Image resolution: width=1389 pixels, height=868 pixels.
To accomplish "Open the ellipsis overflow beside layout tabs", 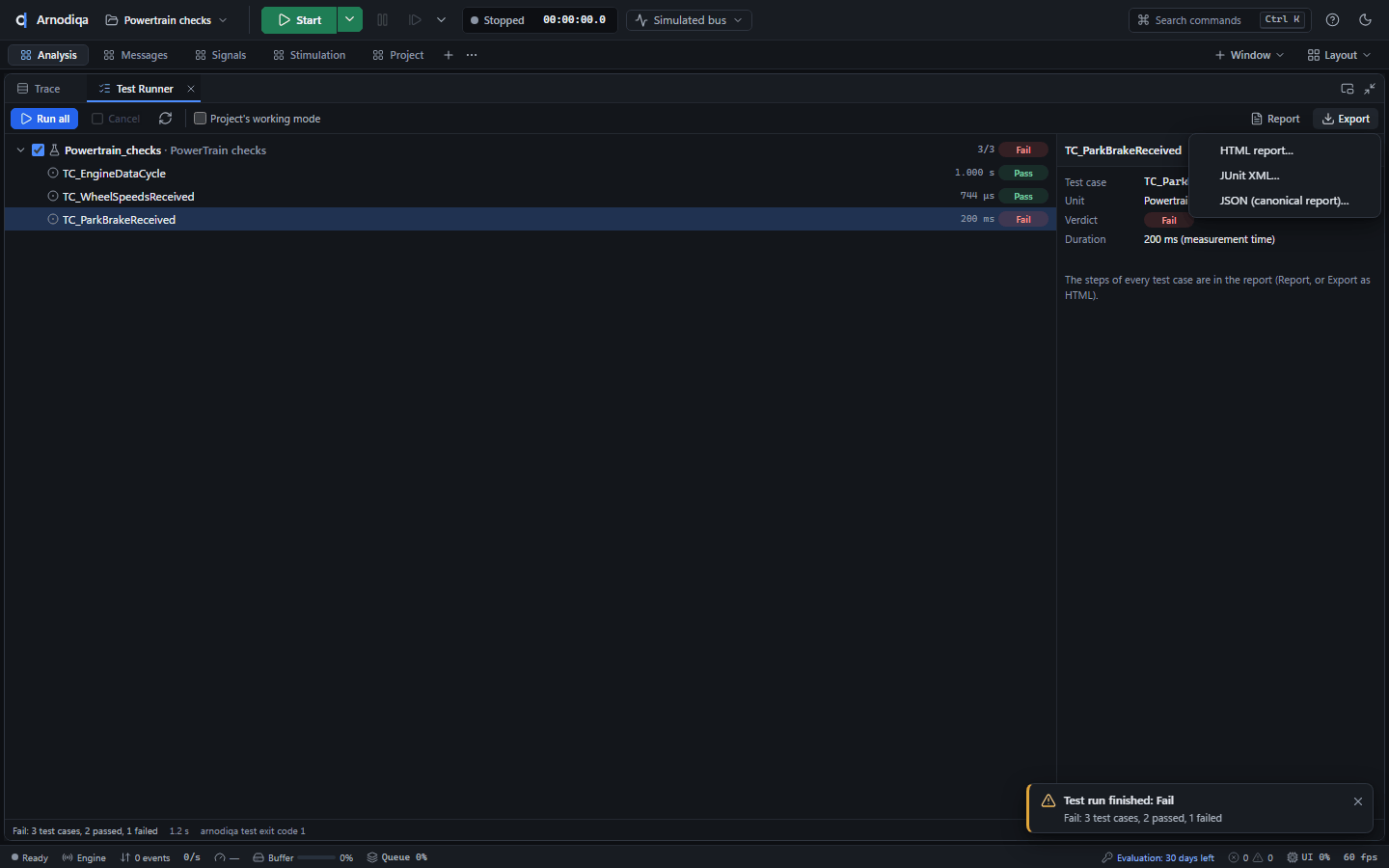I will pos(472,55).
